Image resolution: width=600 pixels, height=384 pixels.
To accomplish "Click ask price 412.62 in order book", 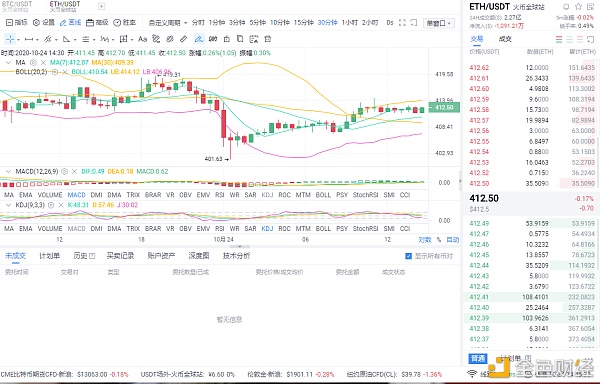I will point(479,68).
